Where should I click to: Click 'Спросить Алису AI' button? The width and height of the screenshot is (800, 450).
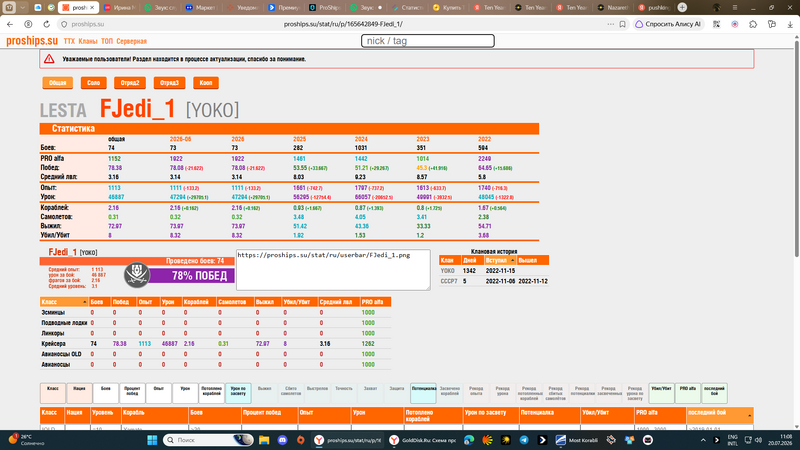point(668,24)
